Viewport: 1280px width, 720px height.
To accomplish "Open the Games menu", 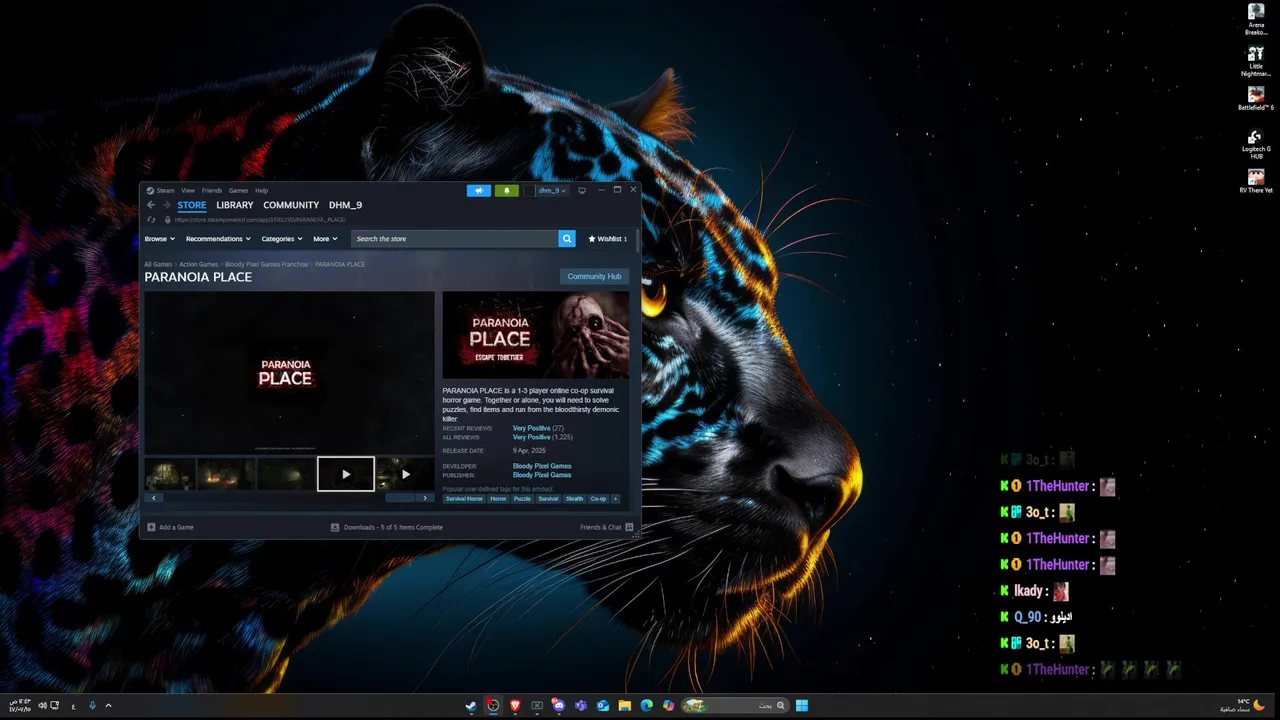I will pos(238,190).
